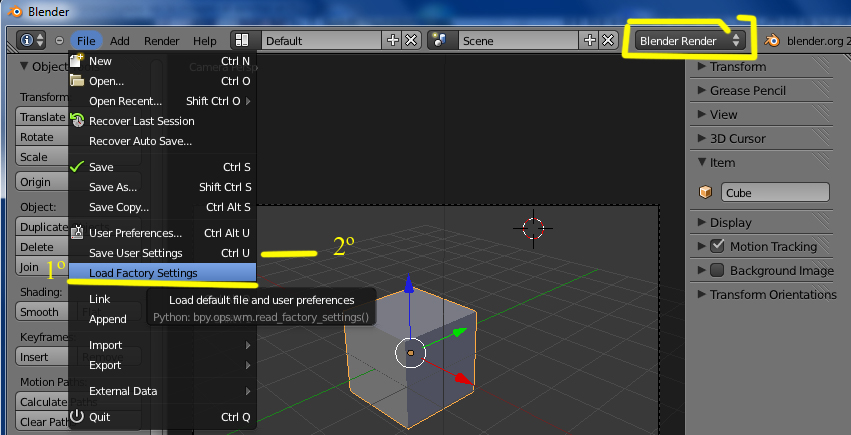
Task: Click the Quit power icon
Action: [x=77, y=417]
